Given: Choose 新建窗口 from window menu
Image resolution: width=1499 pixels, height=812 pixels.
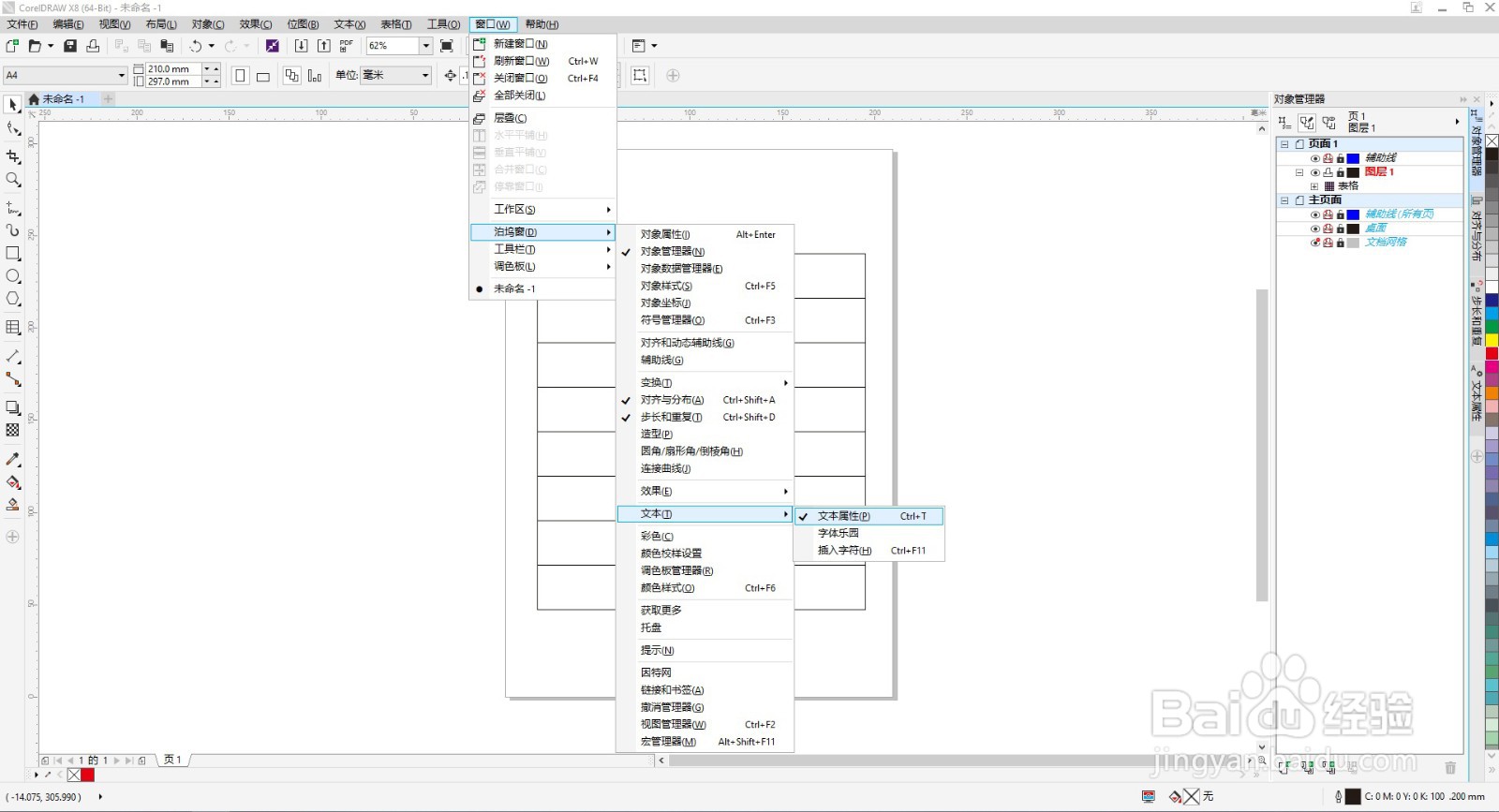Looking at the screenshot, I should (x=542, y=43).
